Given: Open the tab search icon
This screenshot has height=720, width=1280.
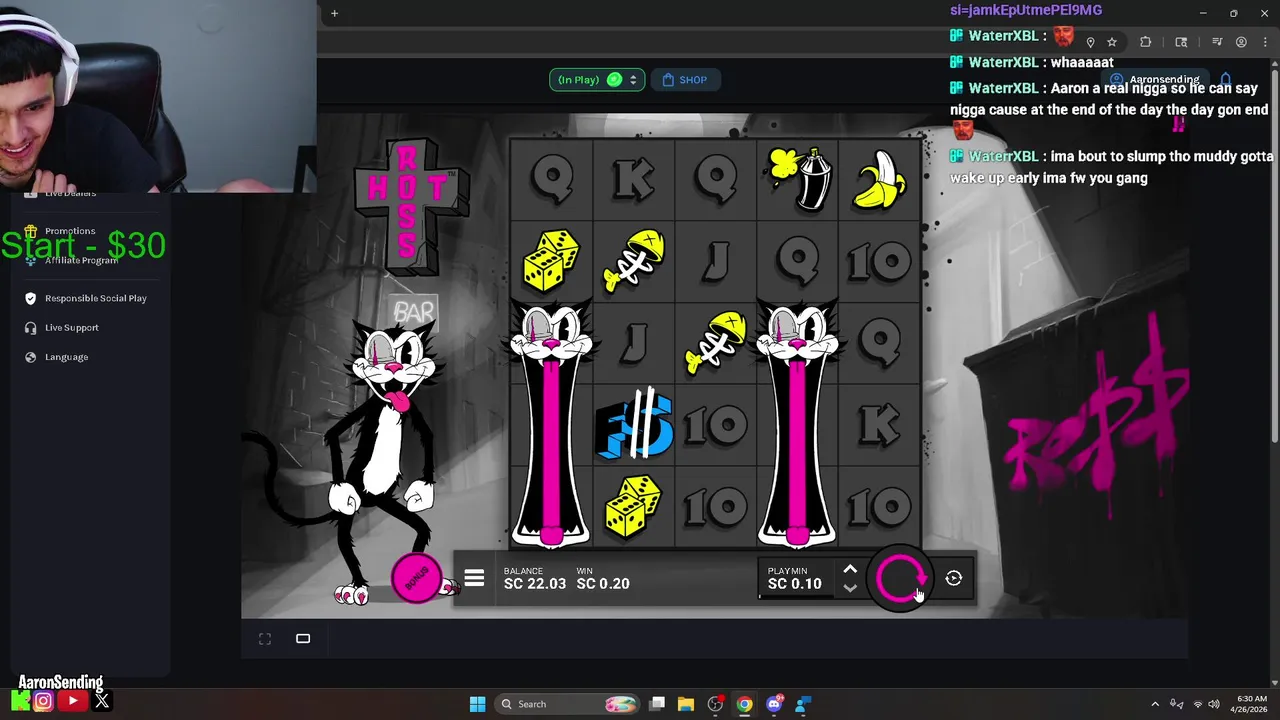Looking at the screenshot, I should tap(1181, 42).
